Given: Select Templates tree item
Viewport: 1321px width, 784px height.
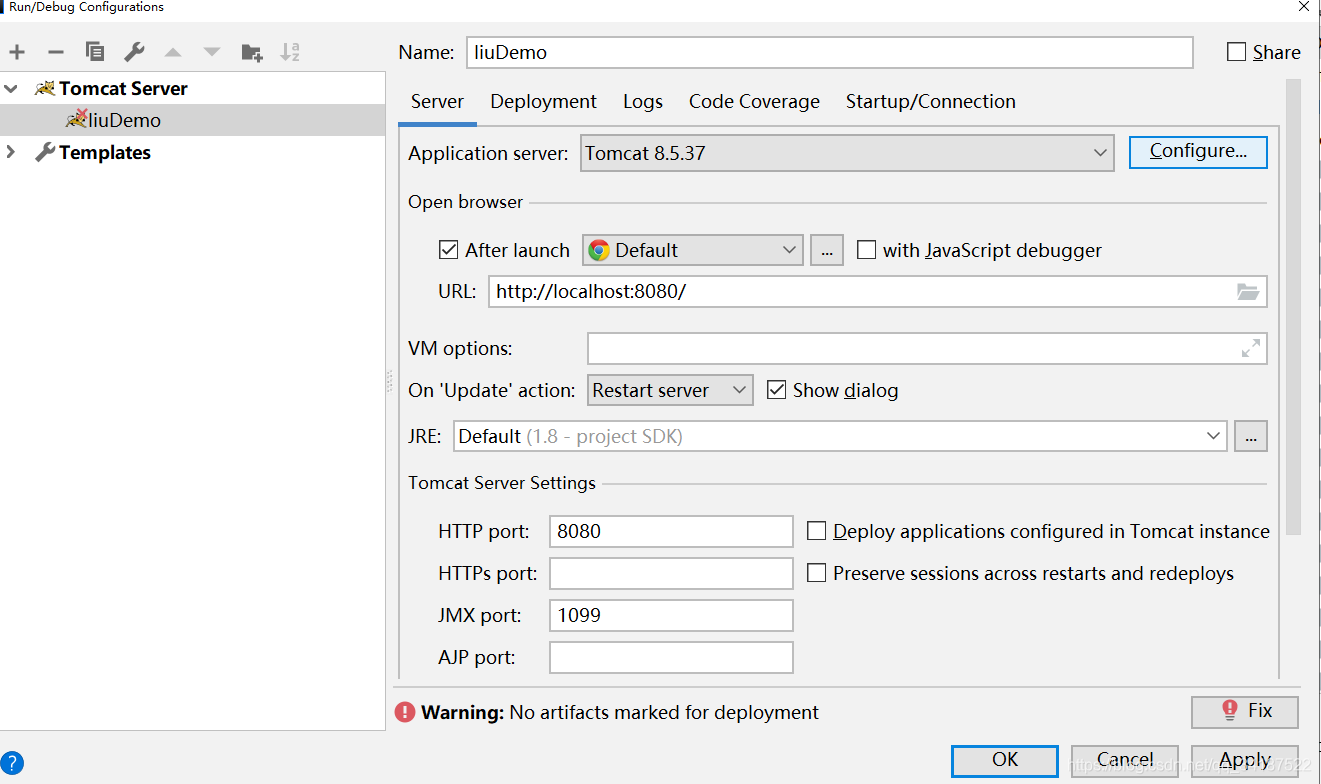Looking at the screenshot, I should (x=192, y=152).
